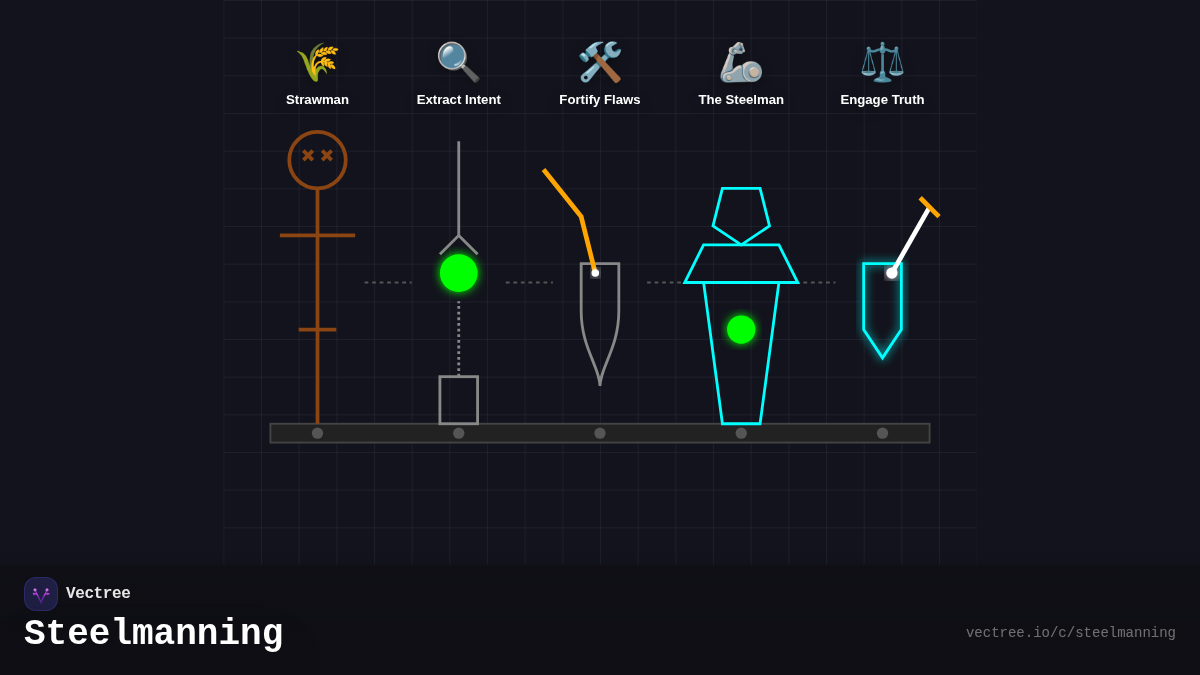Viewport: 1200px width, 675px height.
Task: Select the Strawman stage label
Action: (317, 100)
